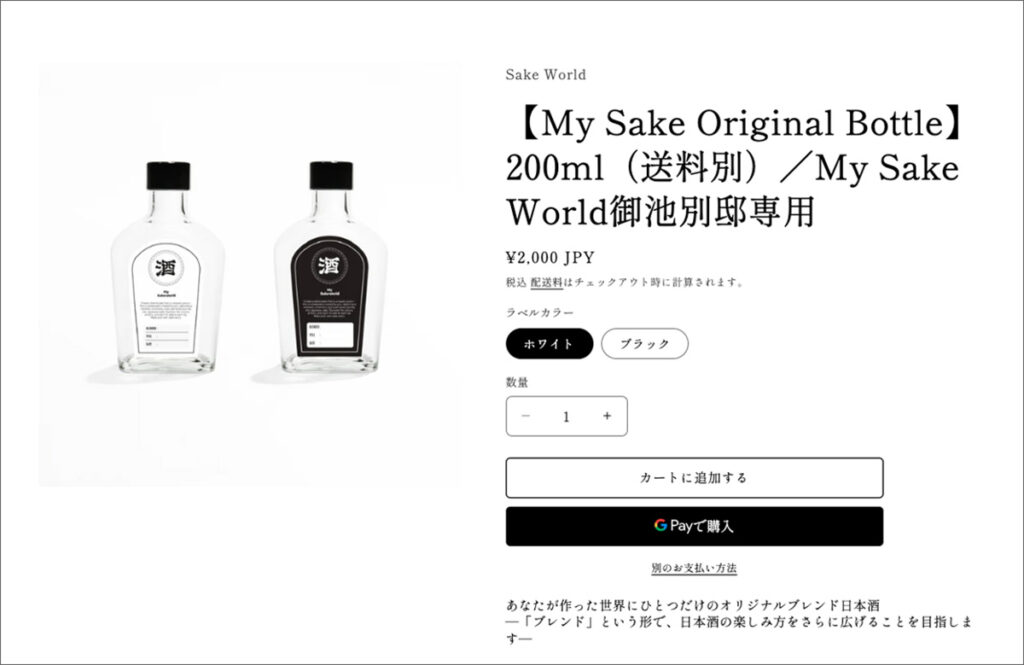Screen dimensions: 1024x665
Task: Click the quantity number input field
Action: [566, 416]
